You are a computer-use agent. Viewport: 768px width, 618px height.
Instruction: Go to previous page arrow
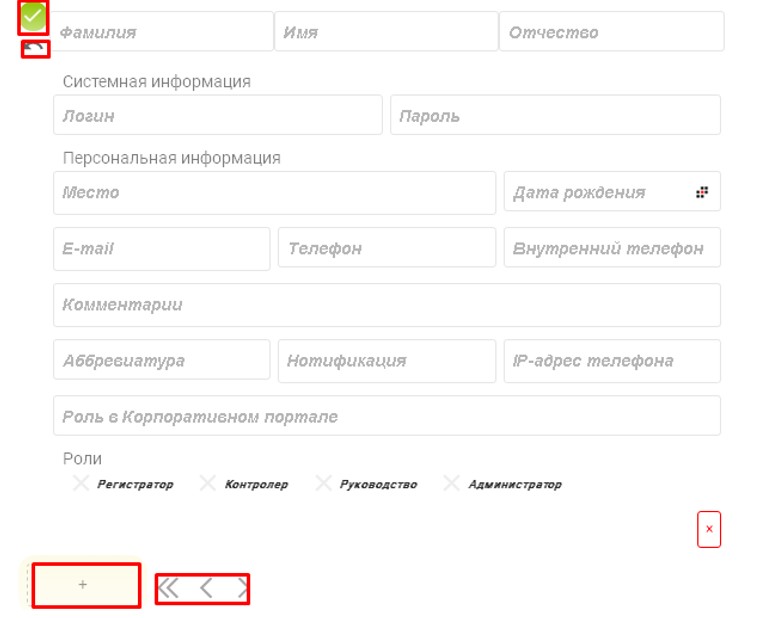tap(206, 588)
